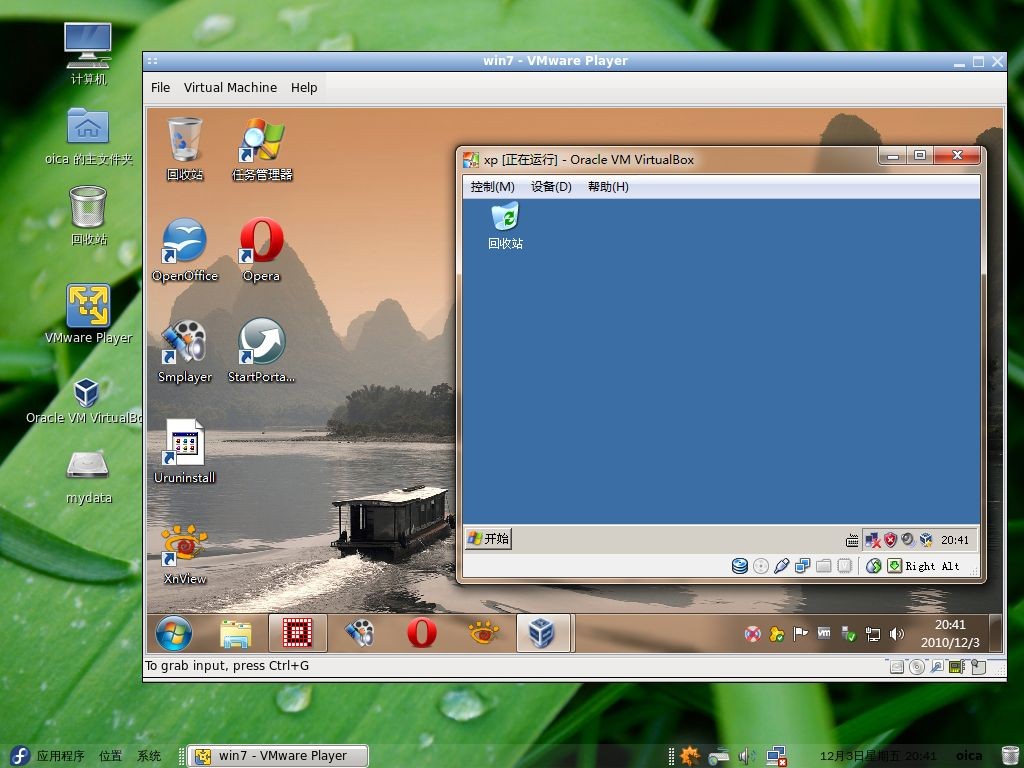This screenshot has height=768, width=1024.
Task: Select the oica 的主文件夹 home folder icon
Action: [88, 136]
